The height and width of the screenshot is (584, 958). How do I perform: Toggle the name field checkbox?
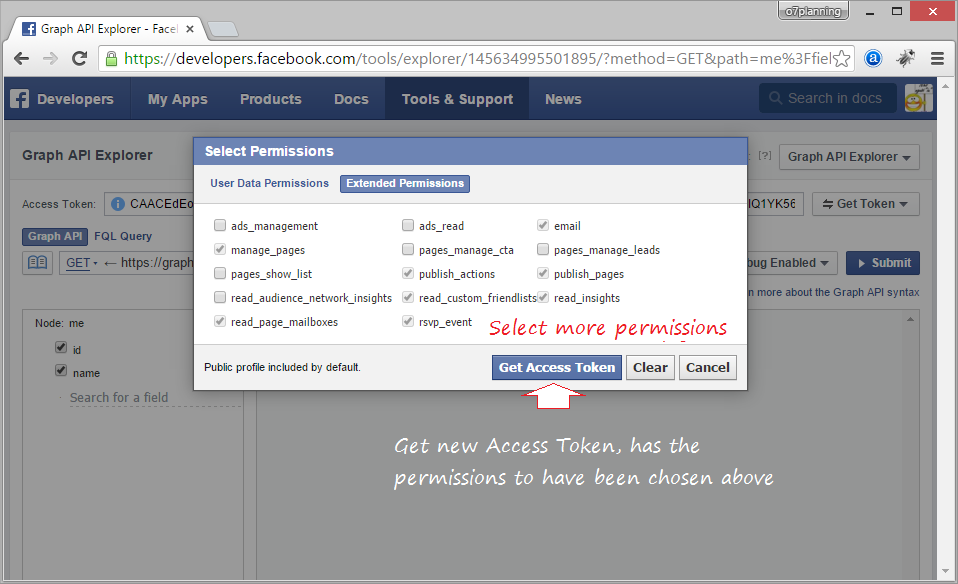(61, 371)
